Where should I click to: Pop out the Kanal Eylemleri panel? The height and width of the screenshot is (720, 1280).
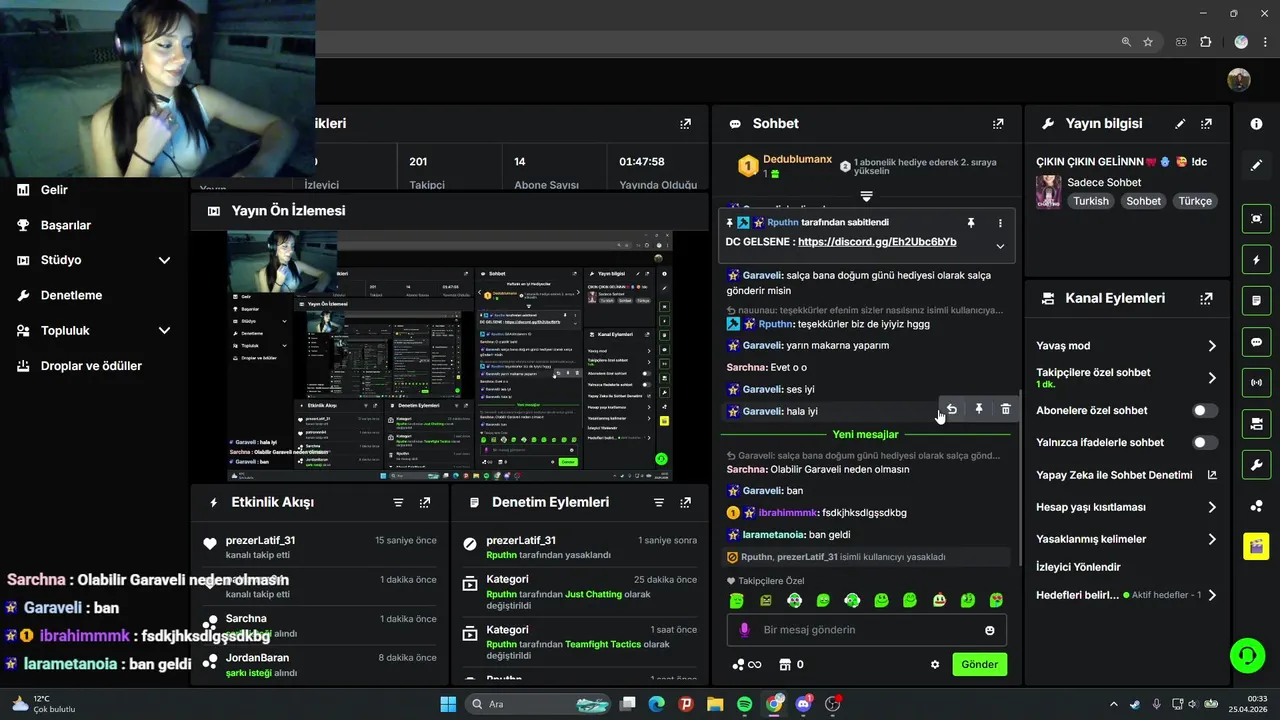point(1206,298)
